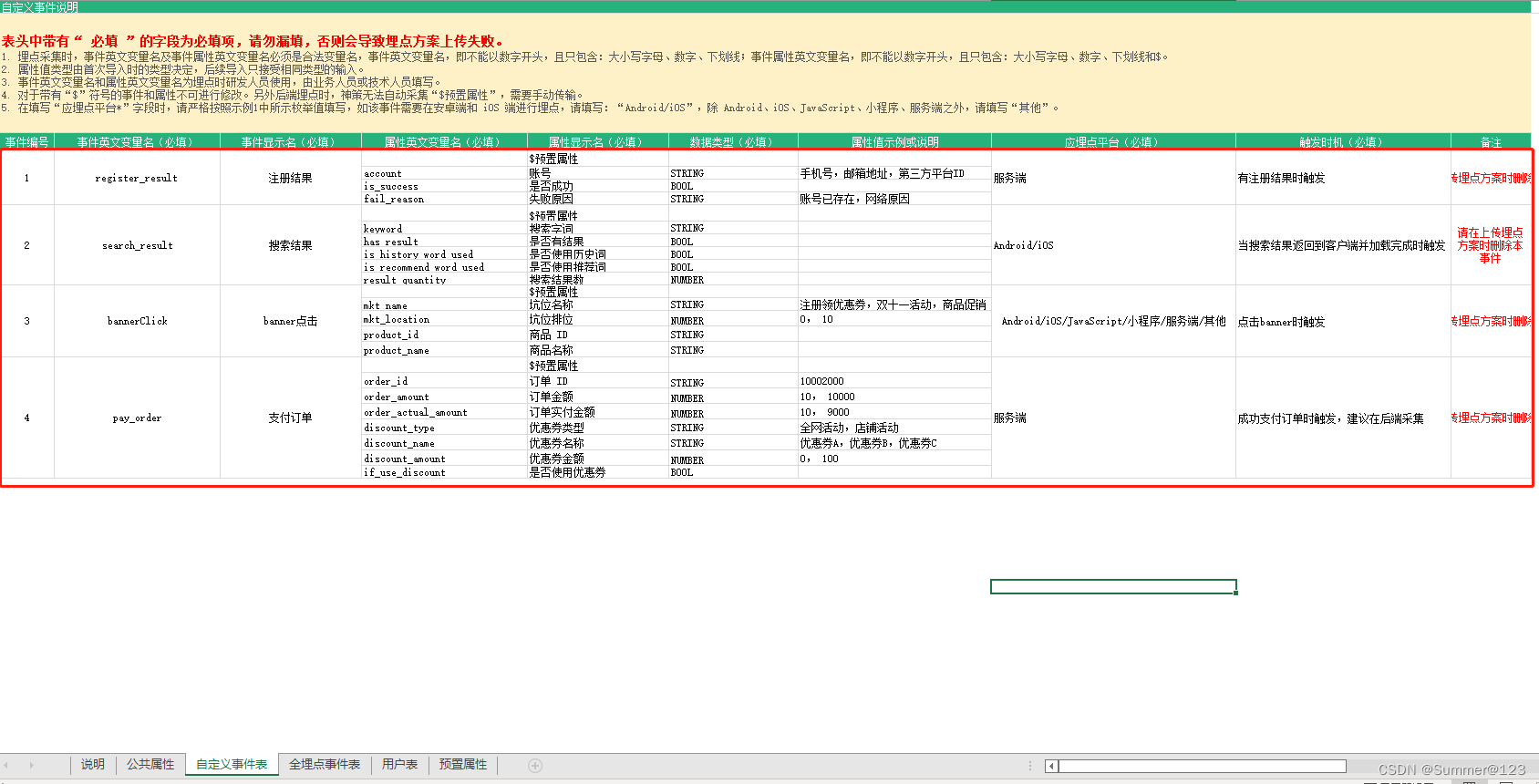Image resolution: width=1539 pixels, height=784 pixels.
Task: Click the order_actual_amount cell
Action: point(444,412)
